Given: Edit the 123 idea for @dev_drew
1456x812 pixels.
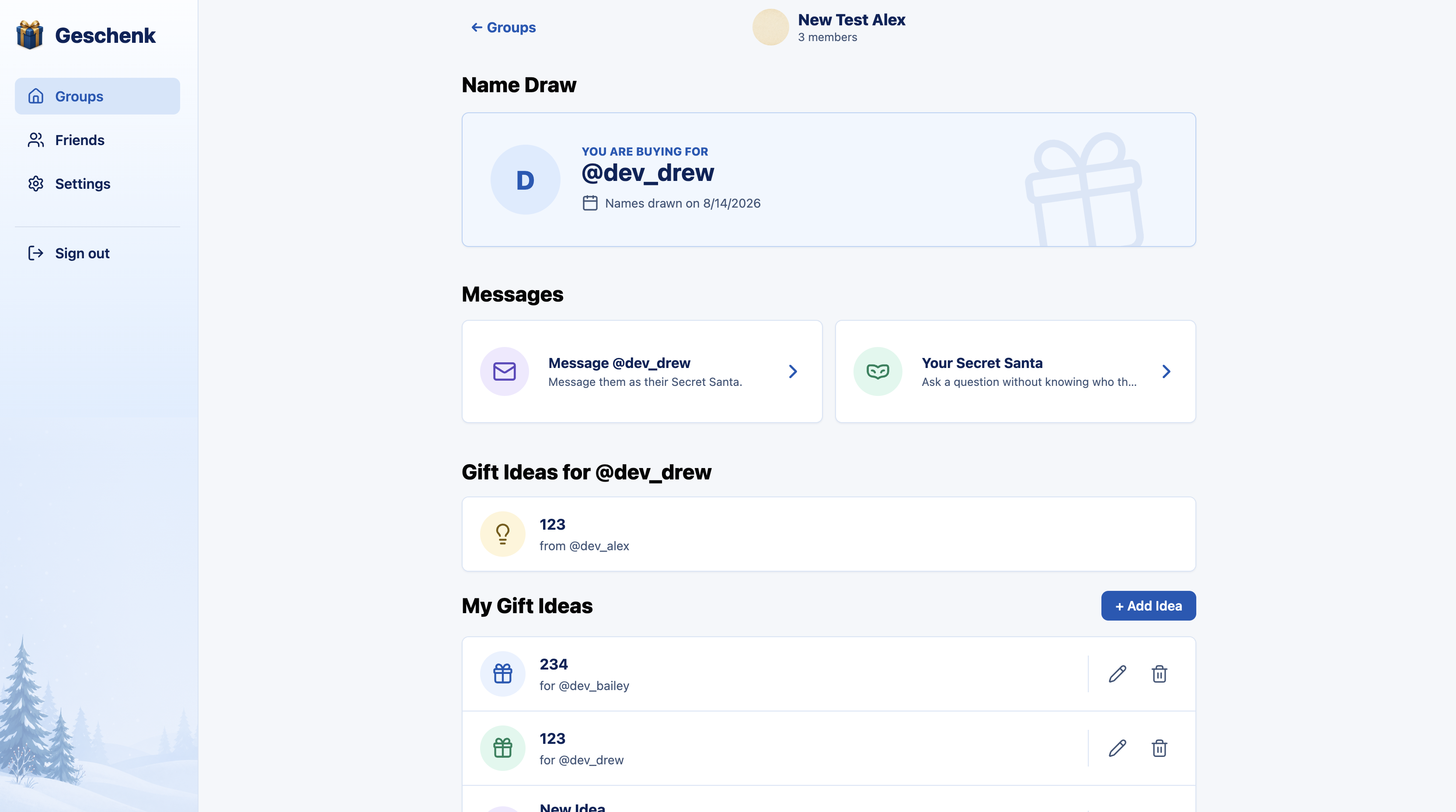Looking at the screenshot, I should coord(1118,748).
